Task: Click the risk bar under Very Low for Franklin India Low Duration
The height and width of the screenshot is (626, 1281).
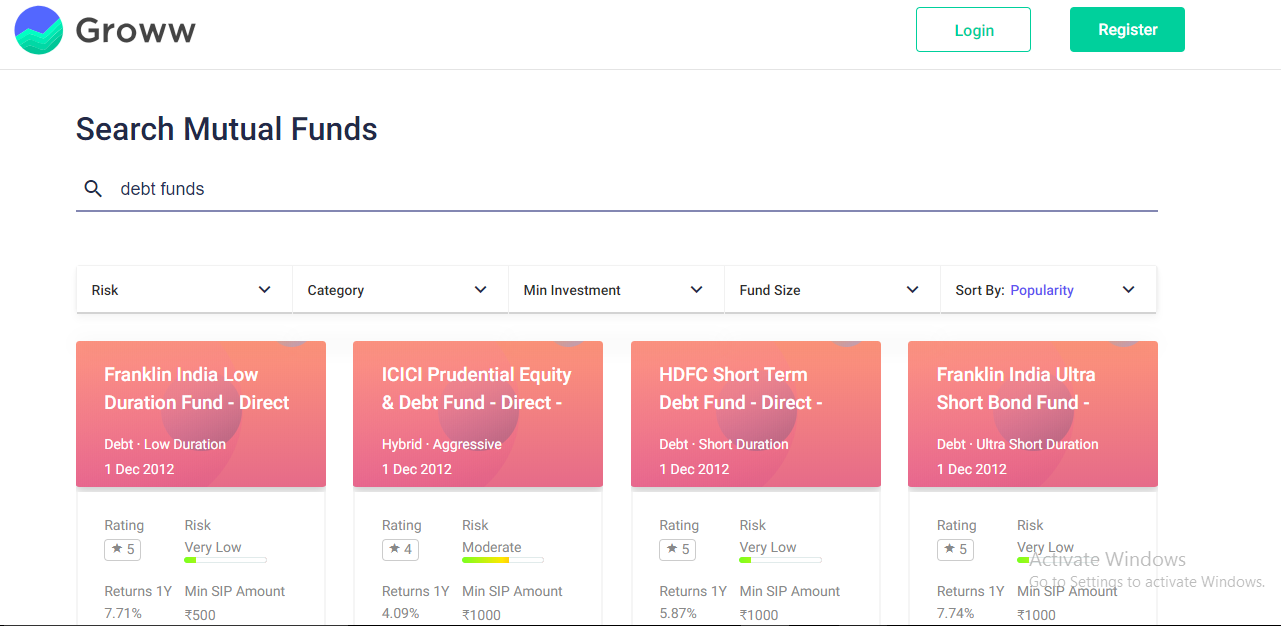Action: [x=225, y=560]
